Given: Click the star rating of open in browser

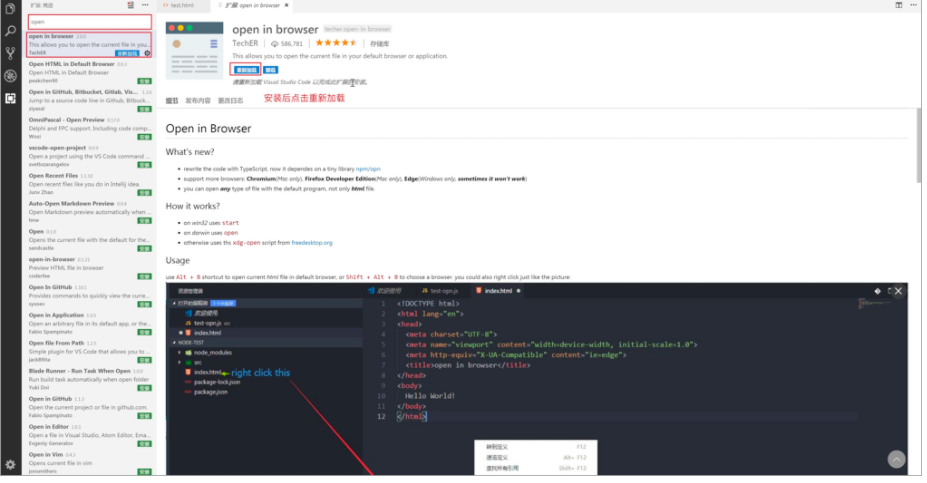Looking at the screenshot, I should (336, 43).
